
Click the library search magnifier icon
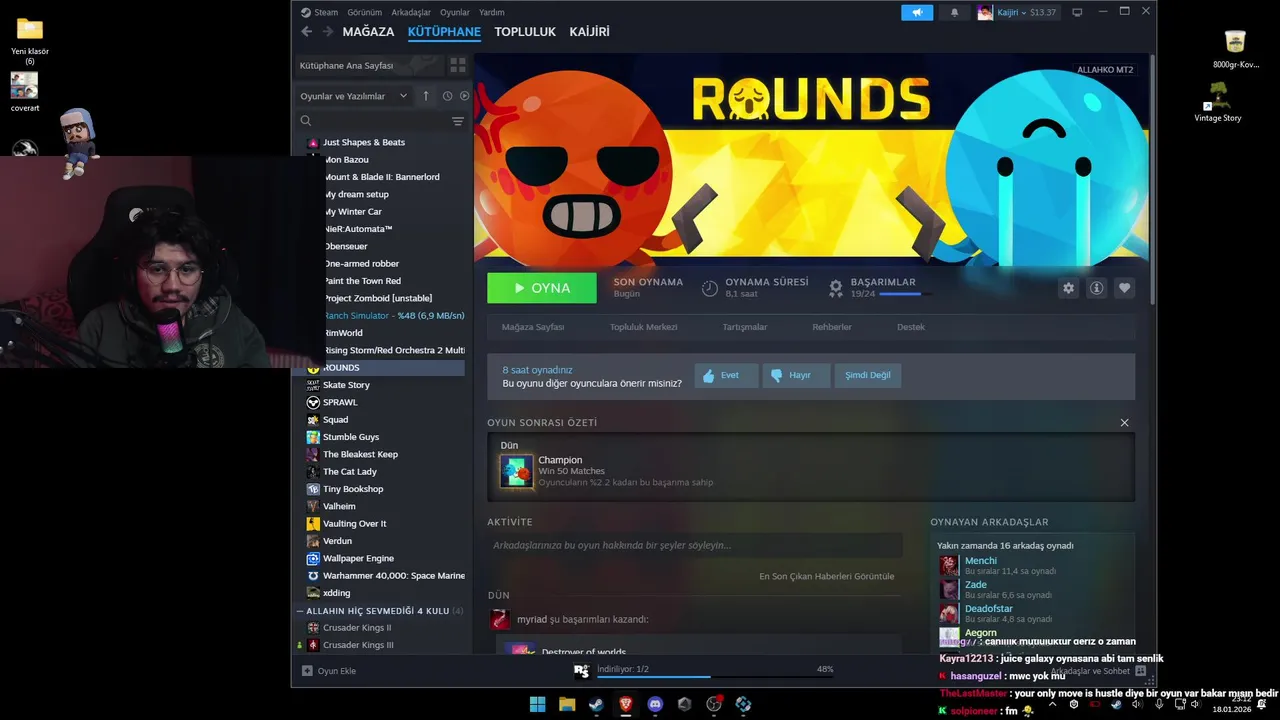point(306,121)
